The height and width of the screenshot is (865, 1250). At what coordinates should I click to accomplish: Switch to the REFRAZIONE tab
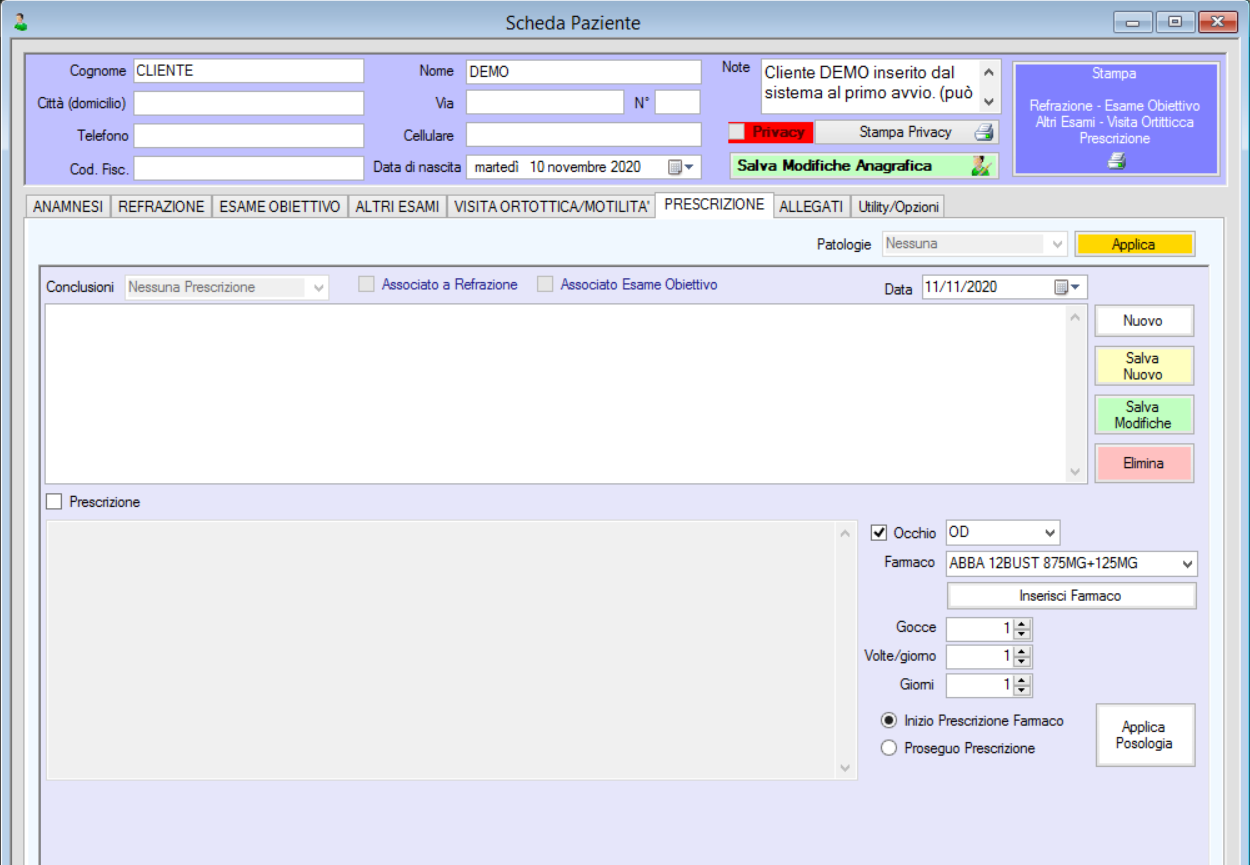click(x=161, y=207)
